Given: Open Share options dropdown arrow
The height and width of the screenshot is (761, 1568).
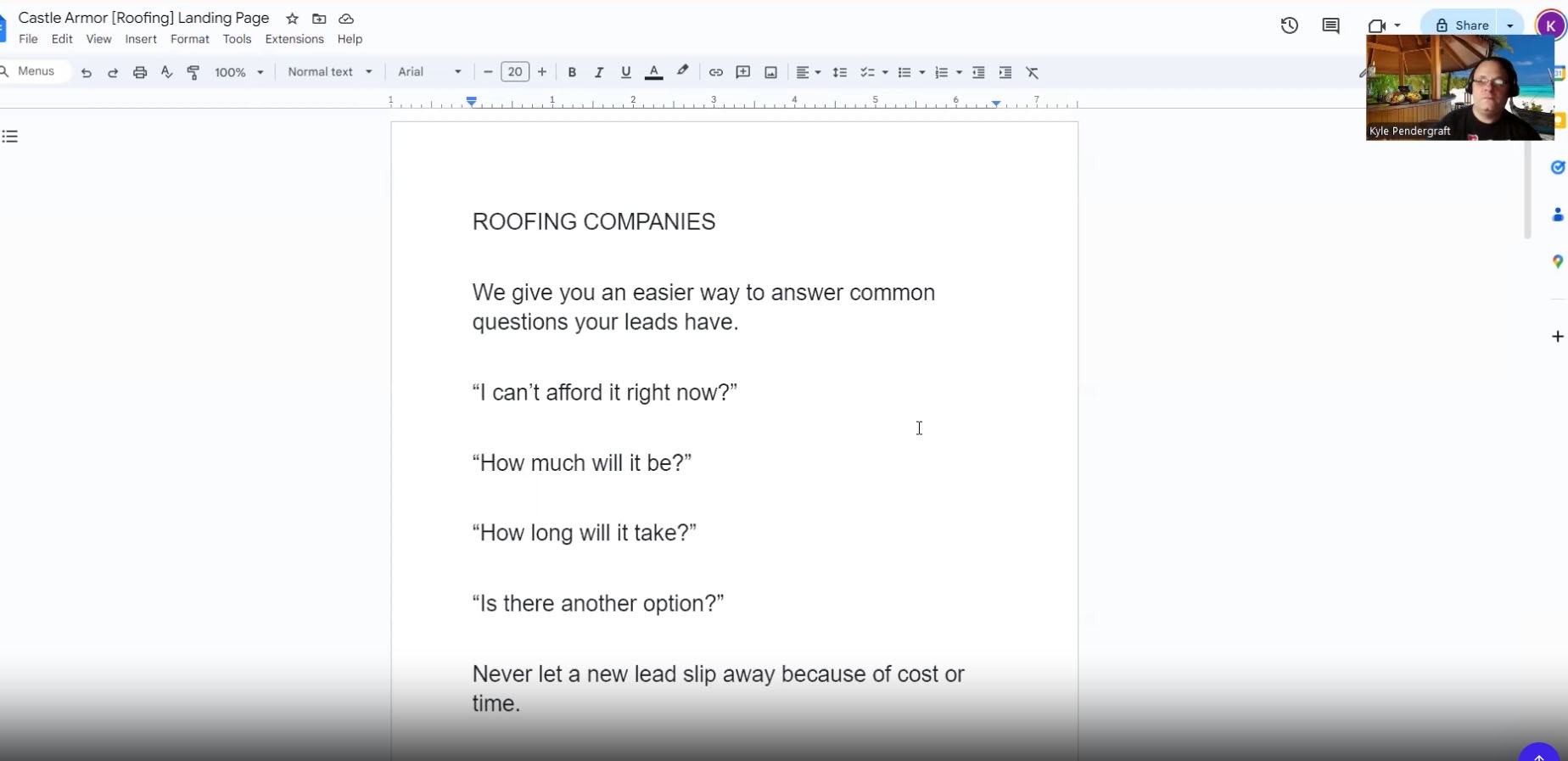Looking at the screenshot, I should [1510, 25].
